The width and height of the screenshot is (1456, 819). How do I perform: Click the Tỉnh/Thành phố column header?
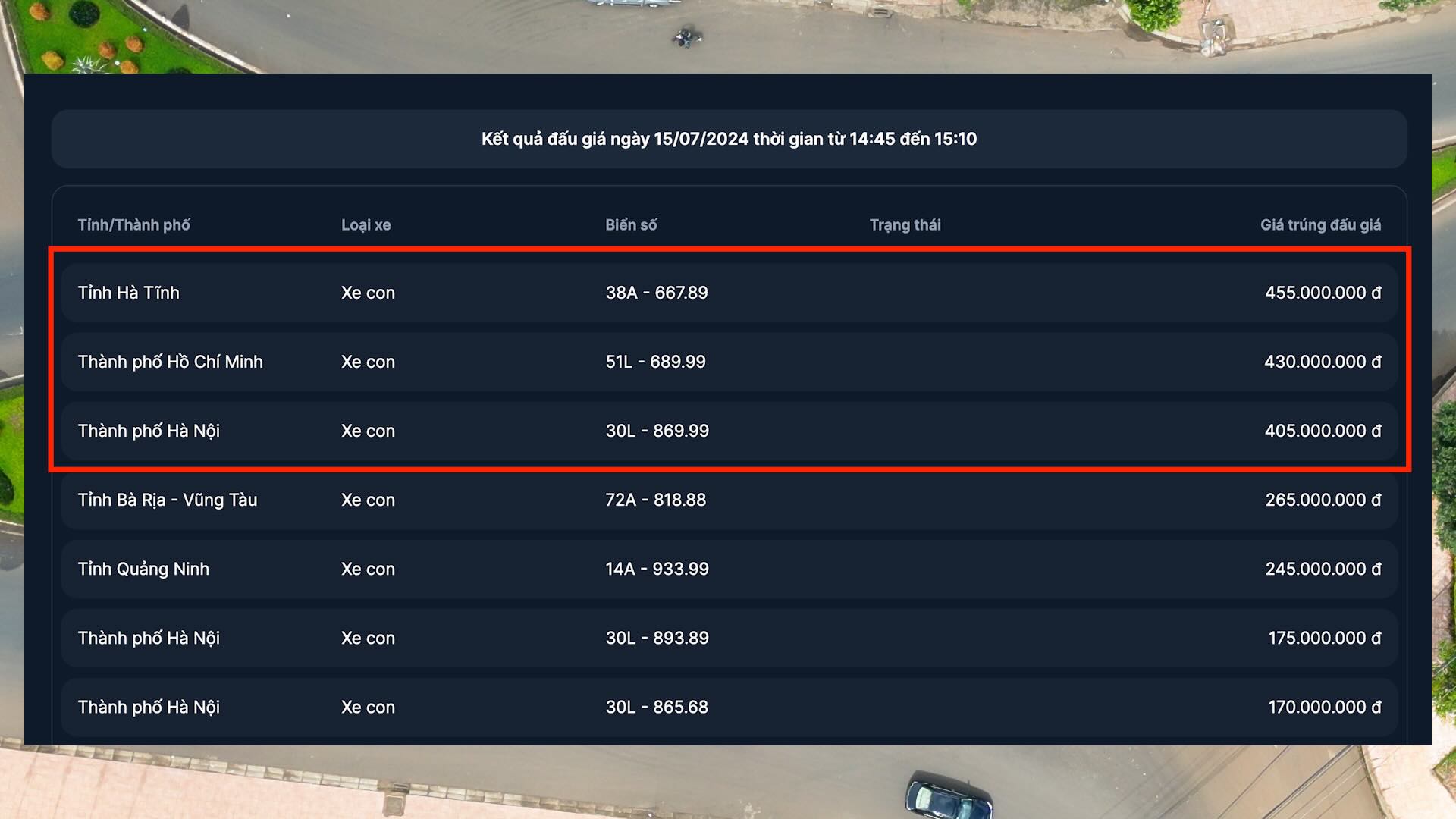point(133,224)
